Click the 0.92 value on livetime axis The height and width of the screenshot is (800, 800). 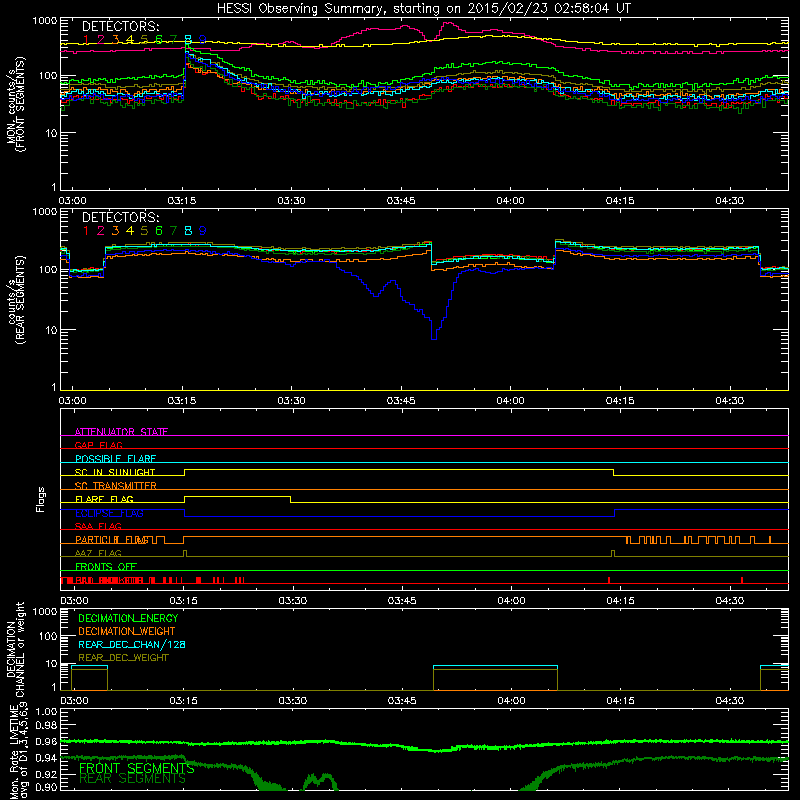pos(46,774)
